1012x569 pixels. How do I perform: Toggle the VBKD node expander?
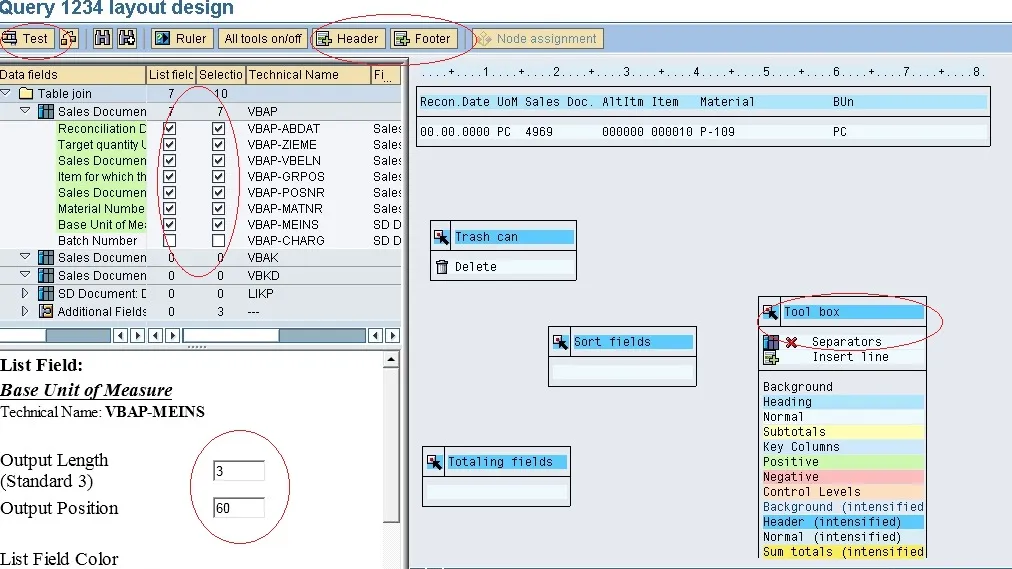(x=25, y=275)
